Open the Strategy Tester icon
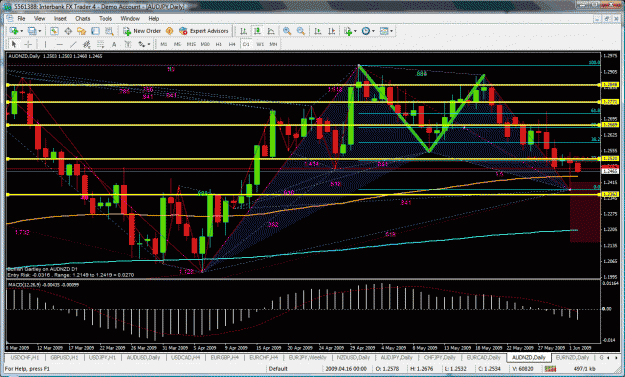The height and width of the screenshot is (377, 625). 109,31
